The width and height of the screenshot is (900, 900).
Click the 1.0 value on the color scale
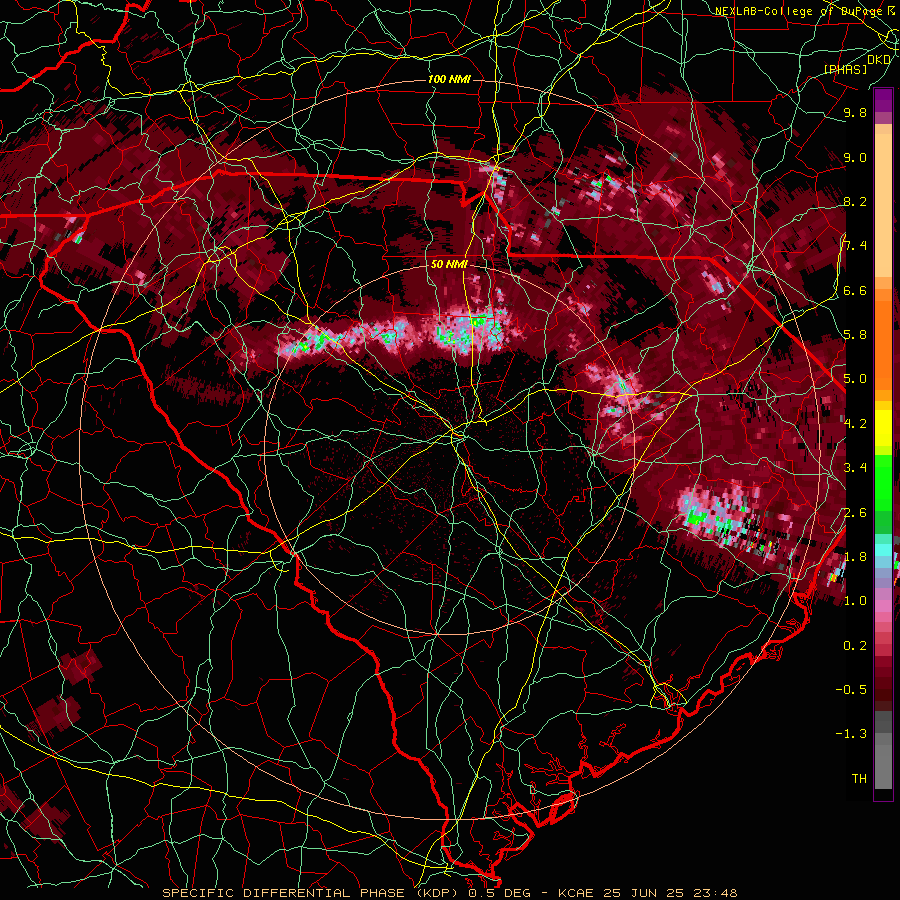(x=855, y=601)
